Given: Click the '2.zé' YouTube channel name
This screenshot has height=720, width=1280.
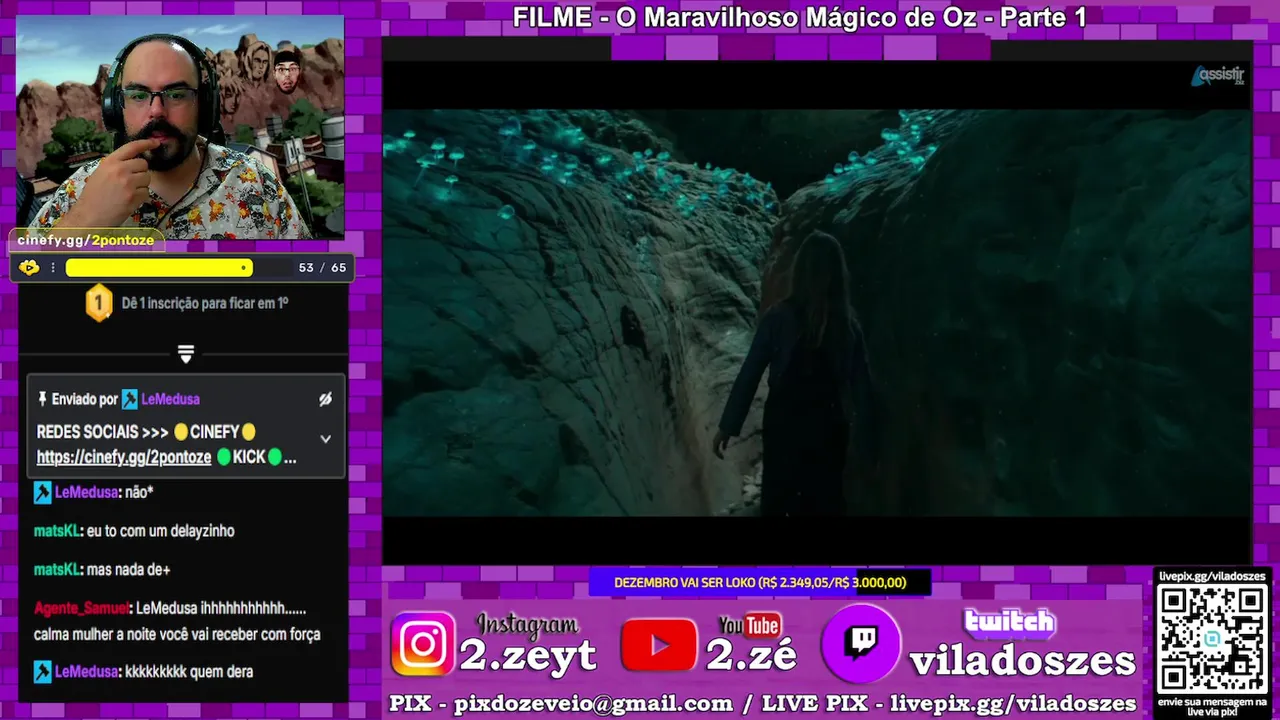Looking at the screenshot, I should (x=751, y=656).
